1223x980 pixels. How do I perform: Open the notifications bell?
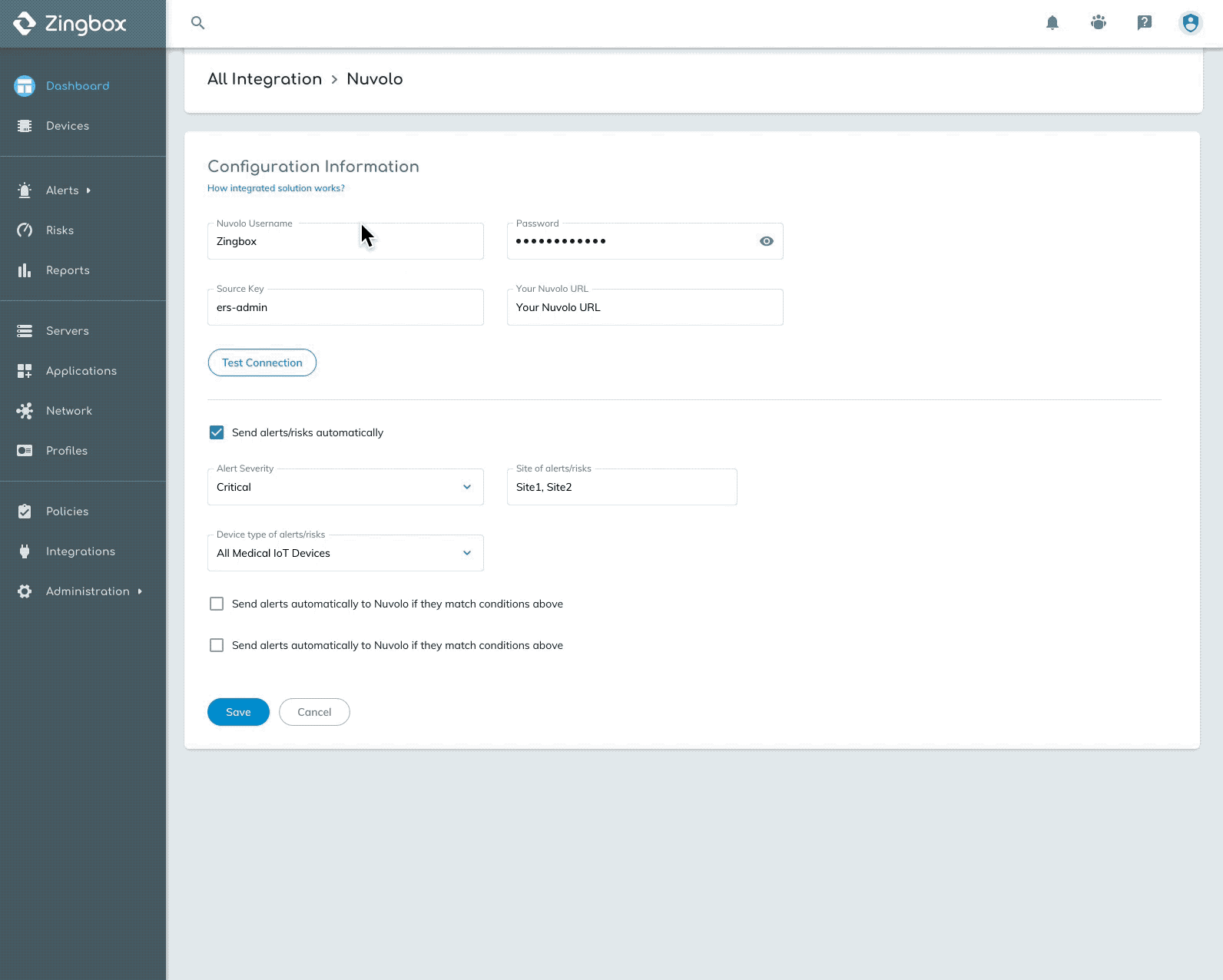(1052, 23)
